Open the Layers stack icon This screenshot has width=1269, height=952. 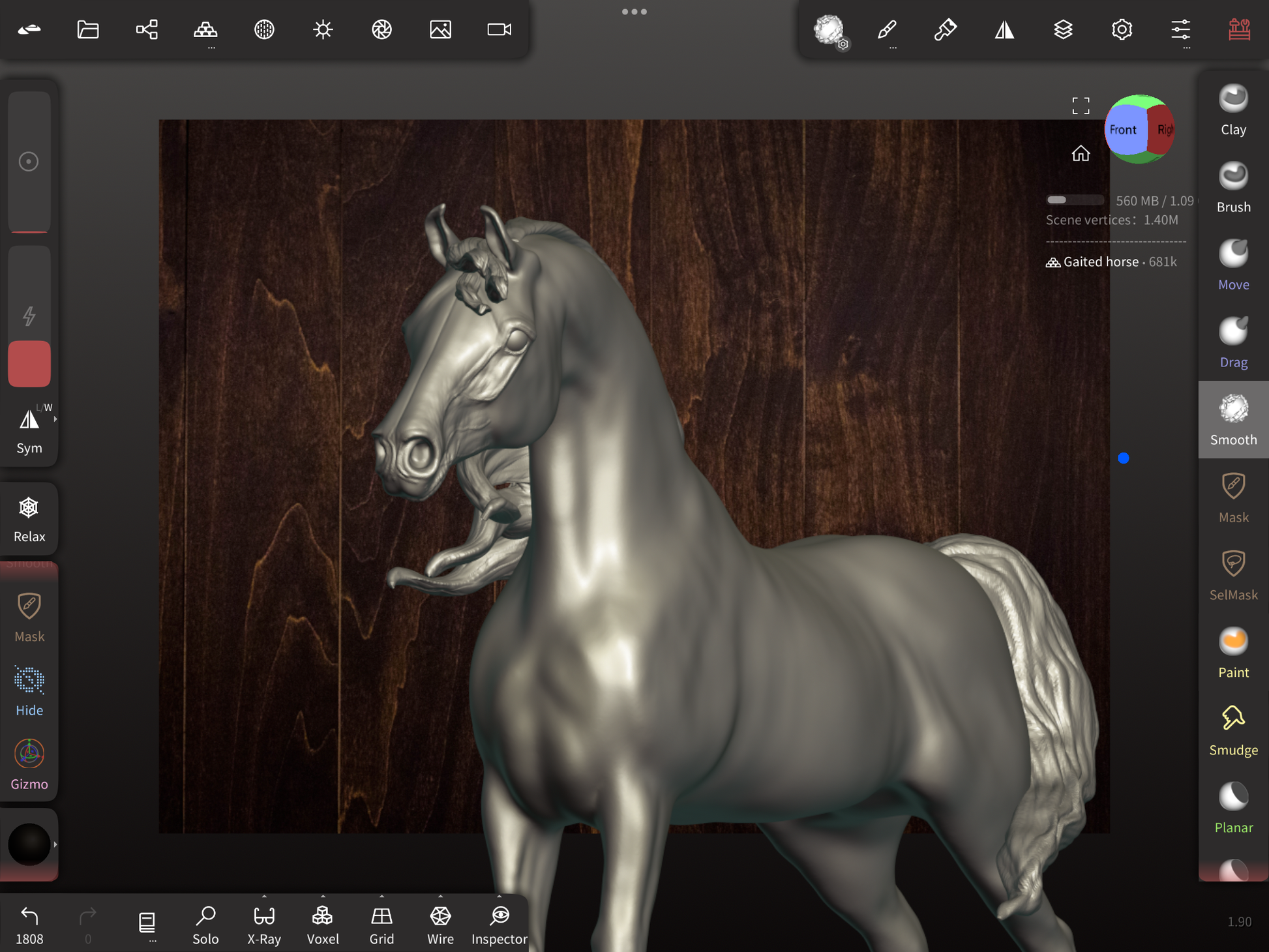click(1063, 29)
